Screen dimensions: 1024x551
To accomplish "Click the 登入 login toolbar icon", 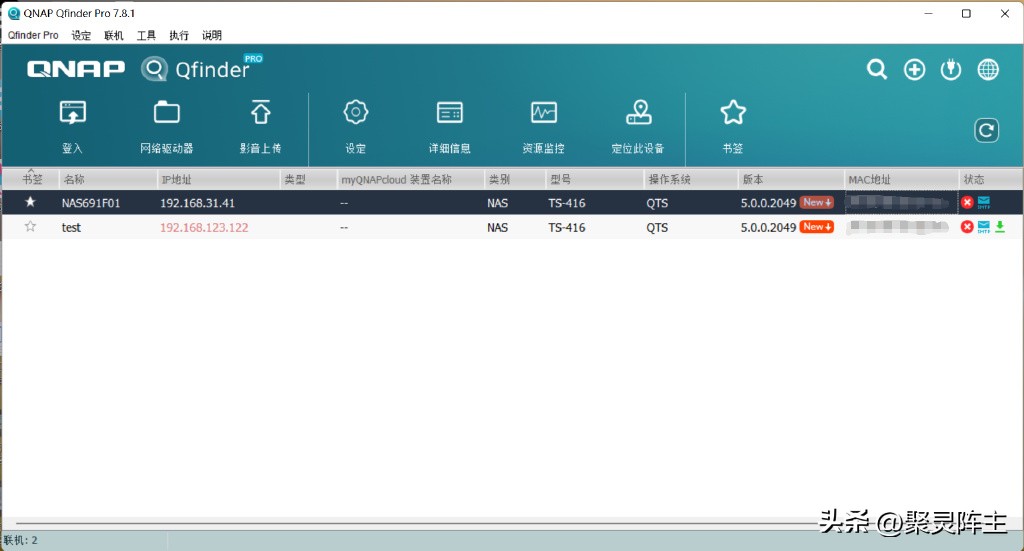I will coord(72,113).
